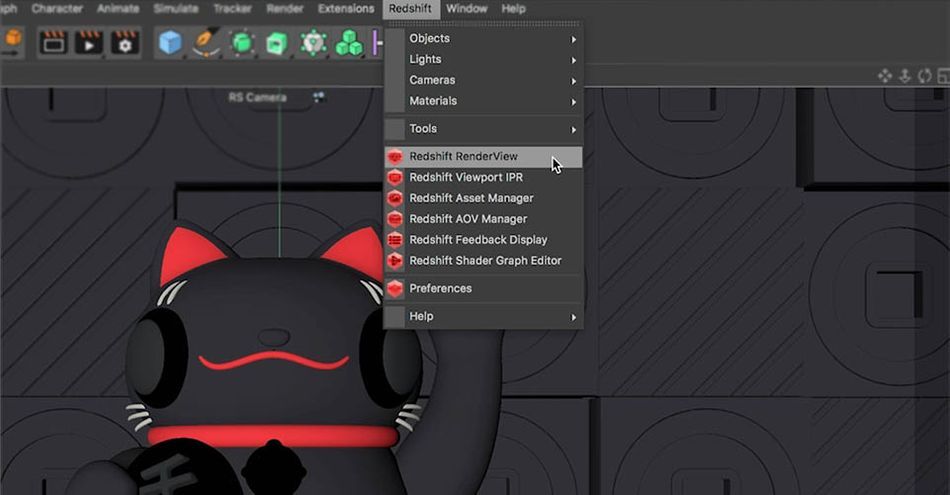Open the Help menu in menu bar
This screenshot has width=950, height=495.
click(x=513, y=9)
